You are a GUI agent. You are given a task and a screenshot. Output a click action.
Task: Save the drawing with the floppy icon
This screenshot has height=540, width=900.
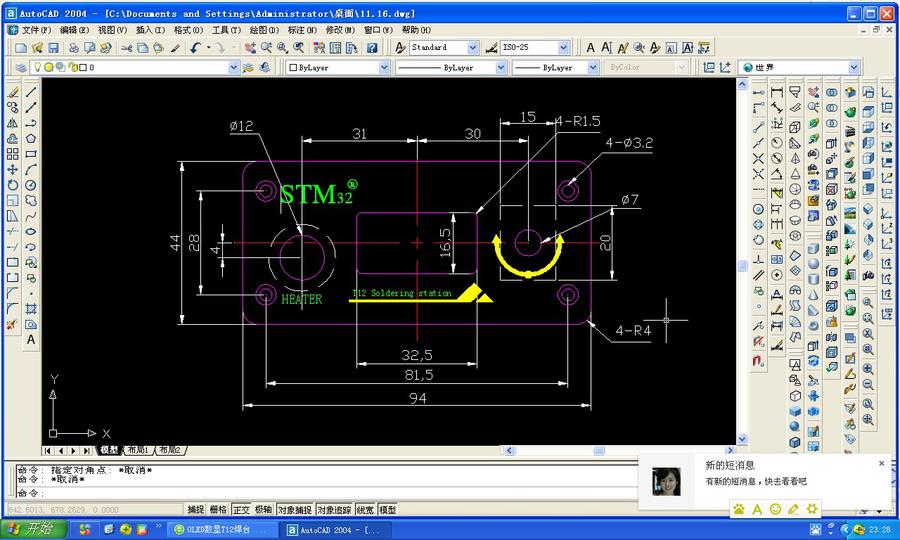pyautogui.click(x=53, y=48)
